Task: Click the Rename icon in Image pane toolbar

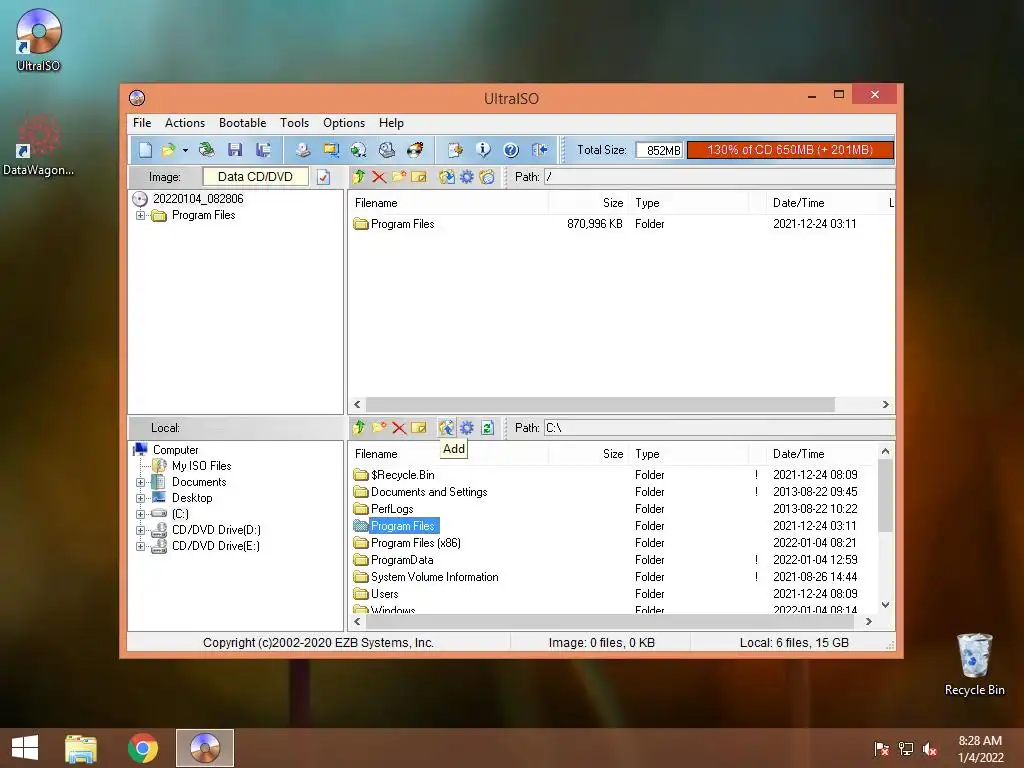Action: (419, 177)
